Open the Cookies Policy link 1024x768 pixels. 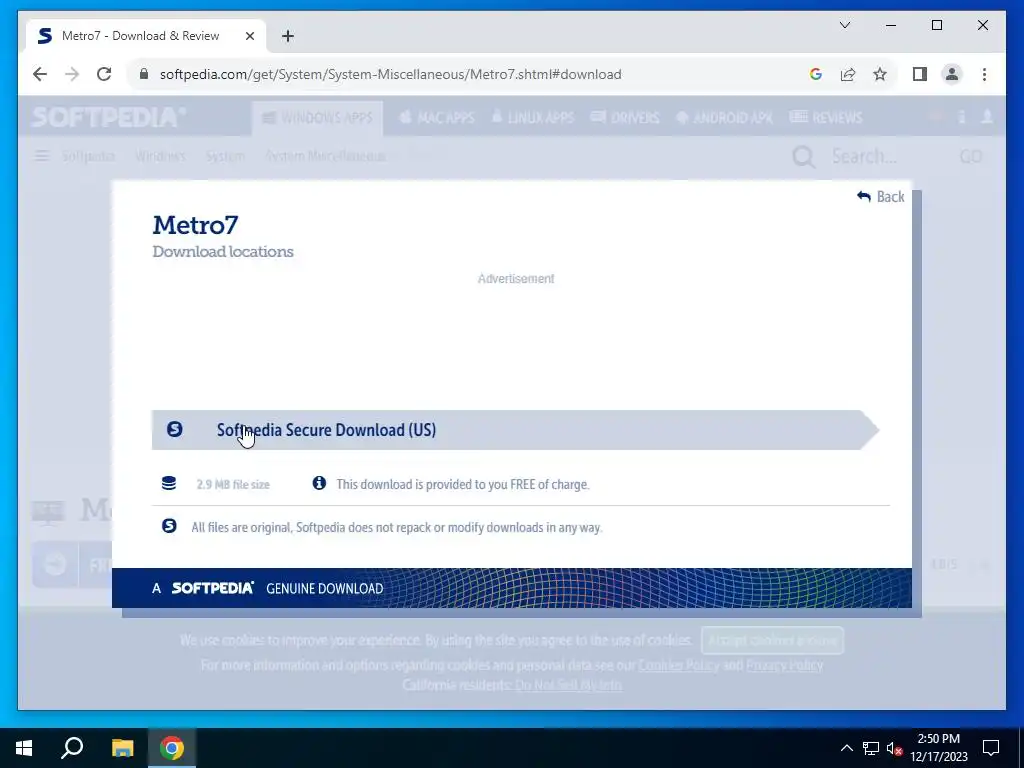pyautogui.click(x=679, y=665)
